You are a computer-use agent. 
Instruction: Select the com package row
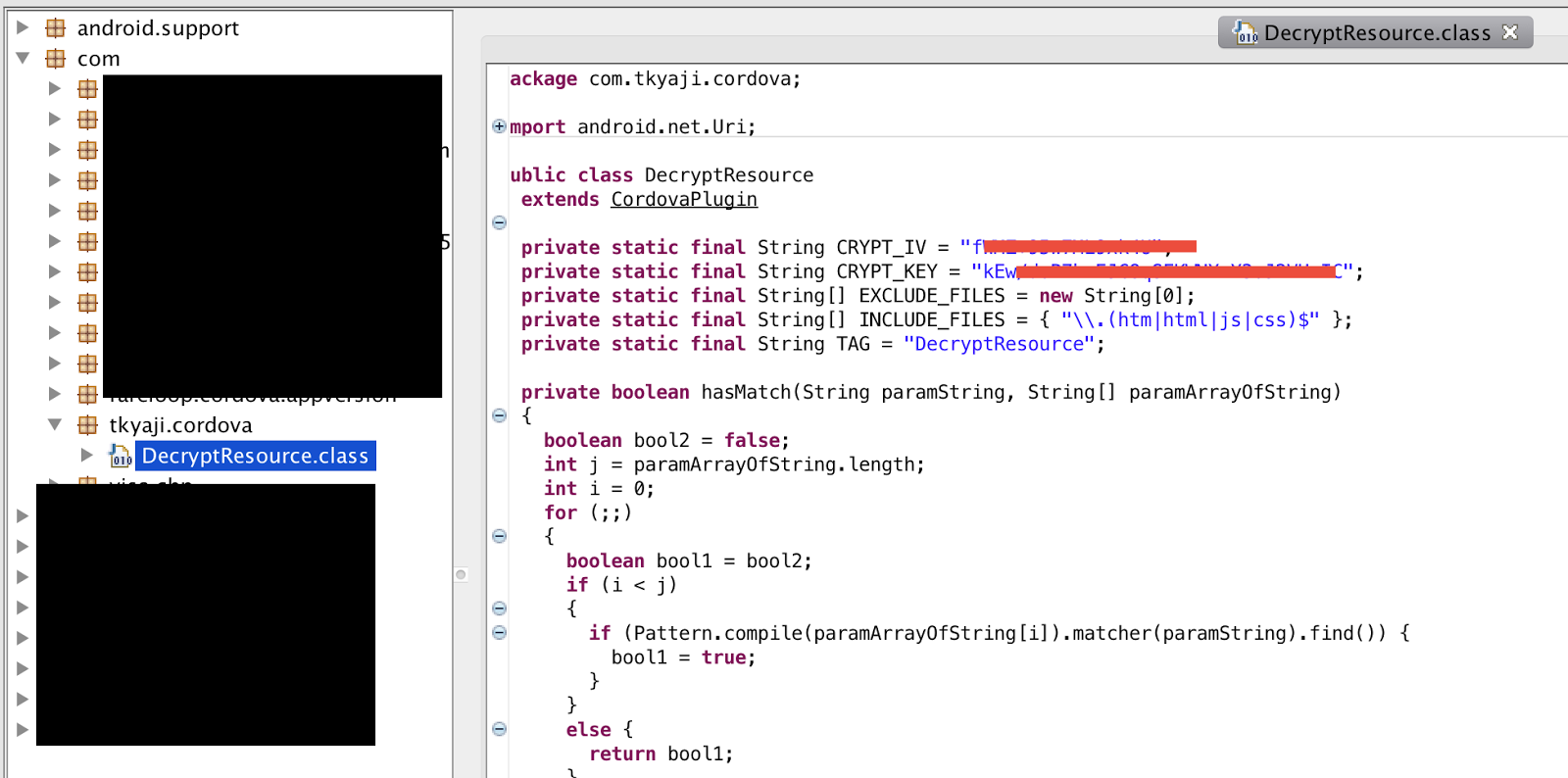99,59
